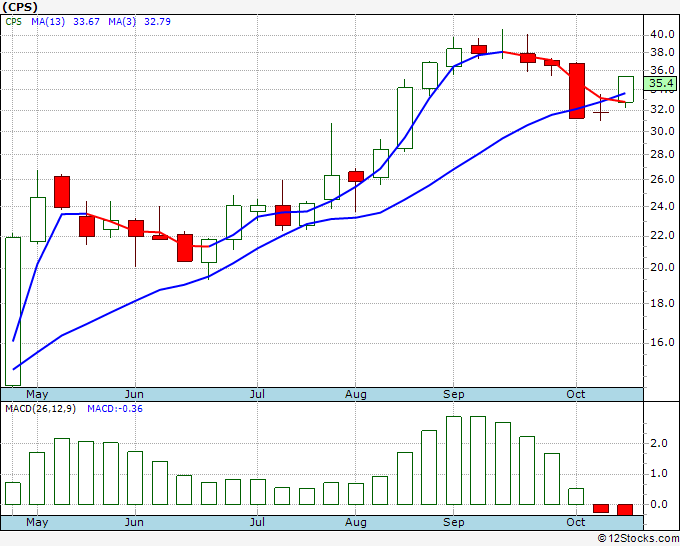The height and width of the screenshot is (546, 680).
Task: Click the MACD bar at the Oct gridline
Action: click(x=576, y=497)
